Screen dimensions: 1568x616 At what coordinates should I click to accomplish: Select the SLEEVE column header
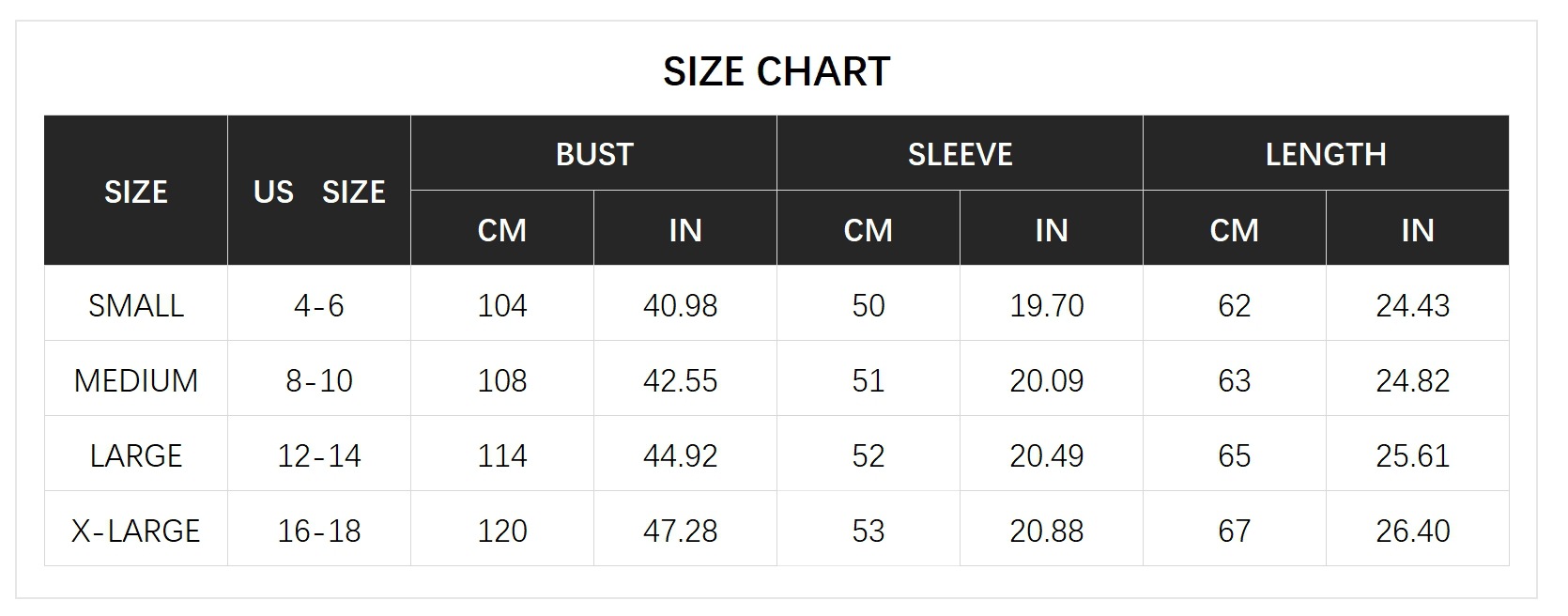point(960,154)
